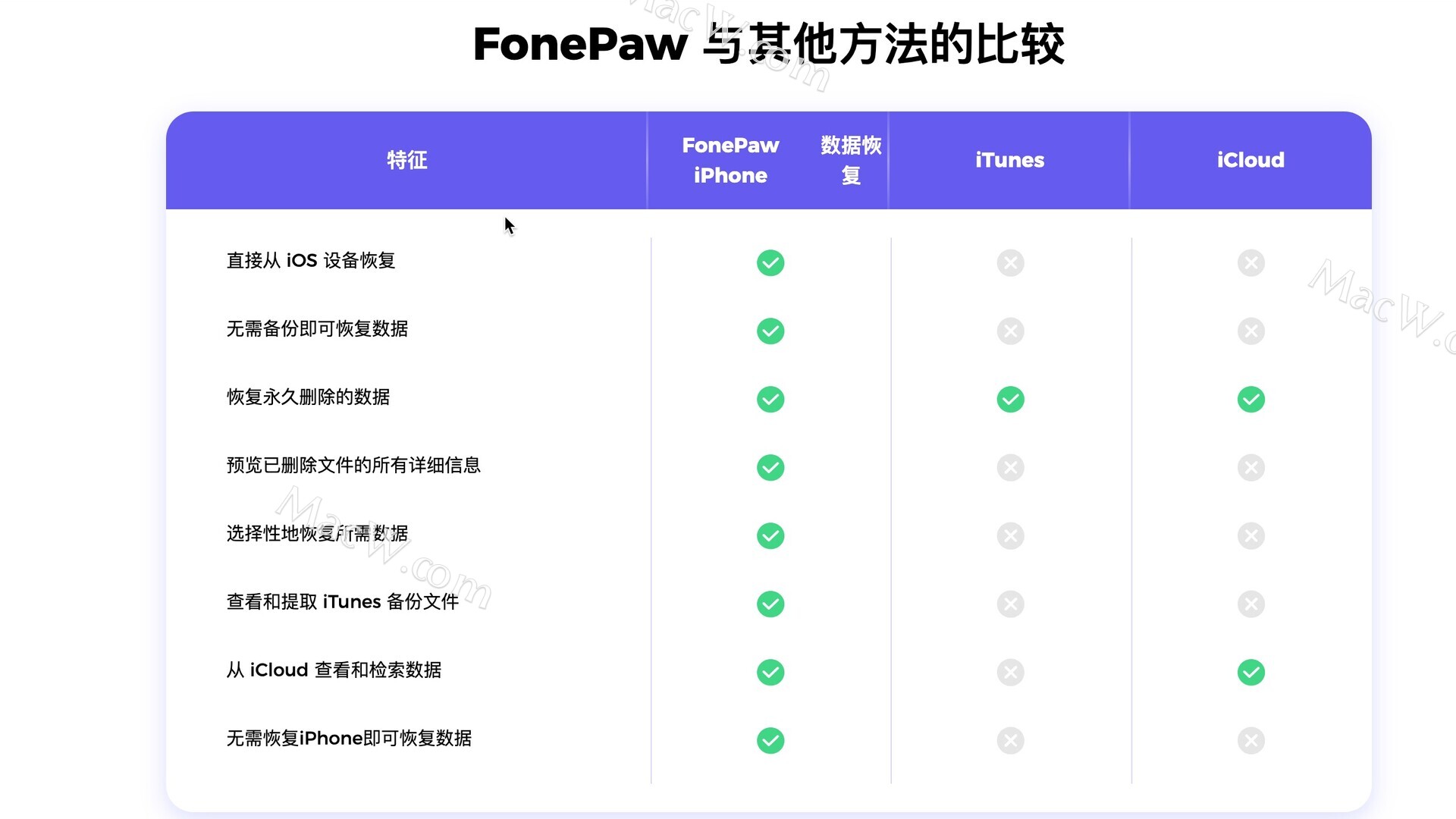Click iTunes gray X for 从 iCloud 查看和检索数据

pyautogui.click(x=1010, y=673)
